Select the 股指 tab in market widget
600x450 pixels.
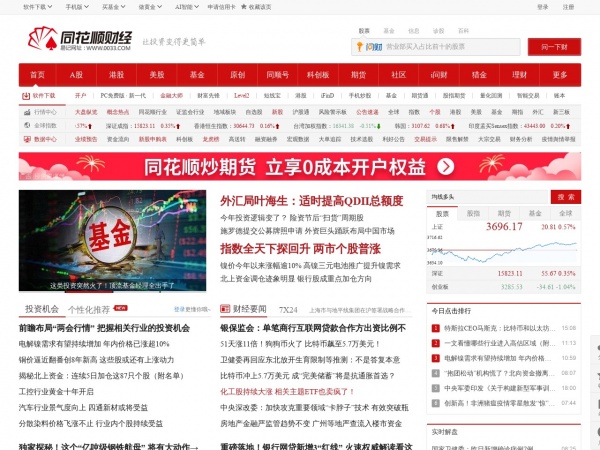pyautogui.click(x=473, y=214)
